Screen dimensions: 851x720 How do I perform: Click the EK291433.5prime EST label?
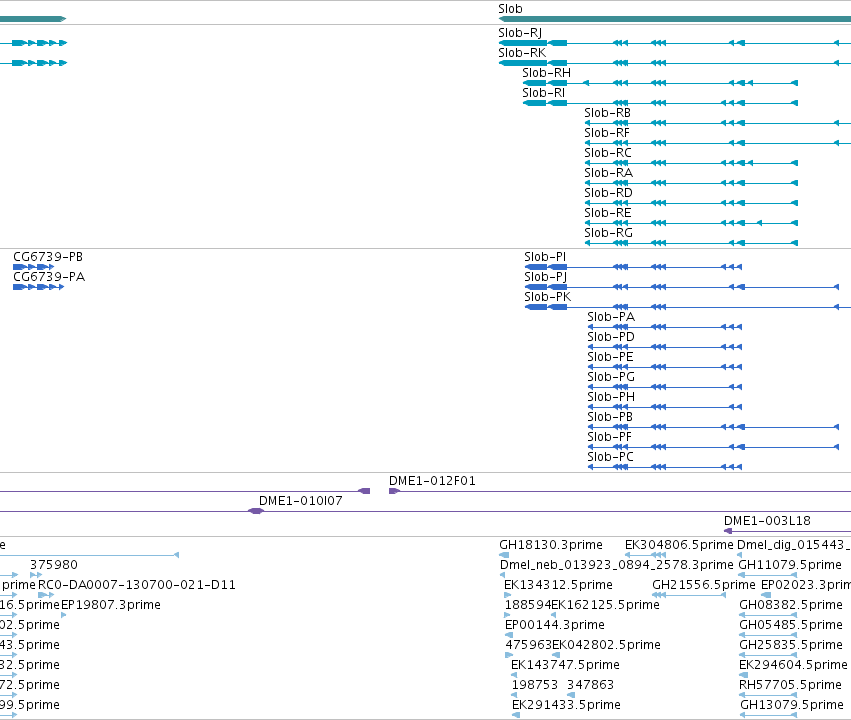[566, 705]
